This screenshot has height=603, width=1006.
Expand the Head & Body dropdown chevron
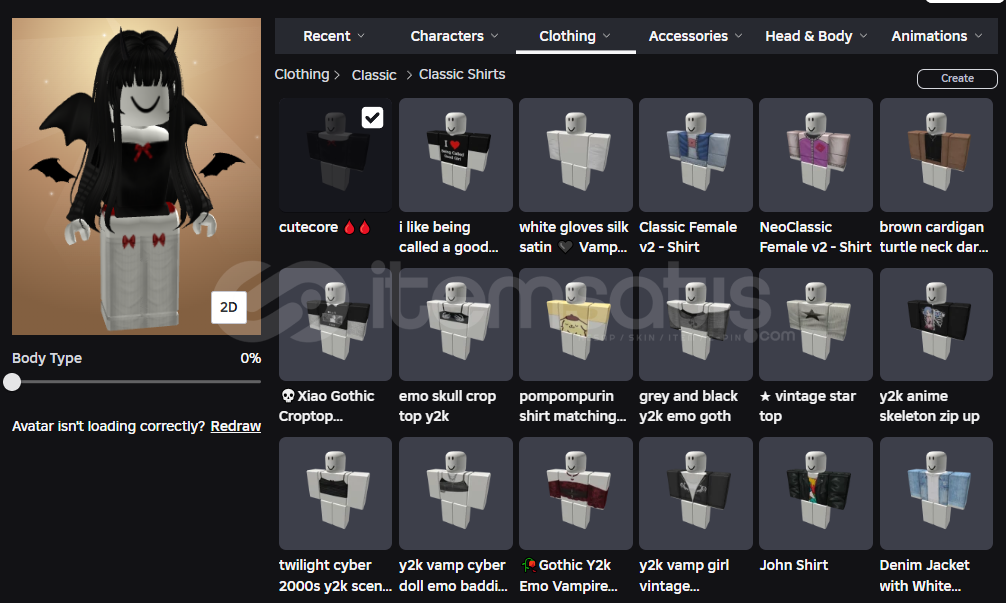pyautogui.click(x=864, y=36)
